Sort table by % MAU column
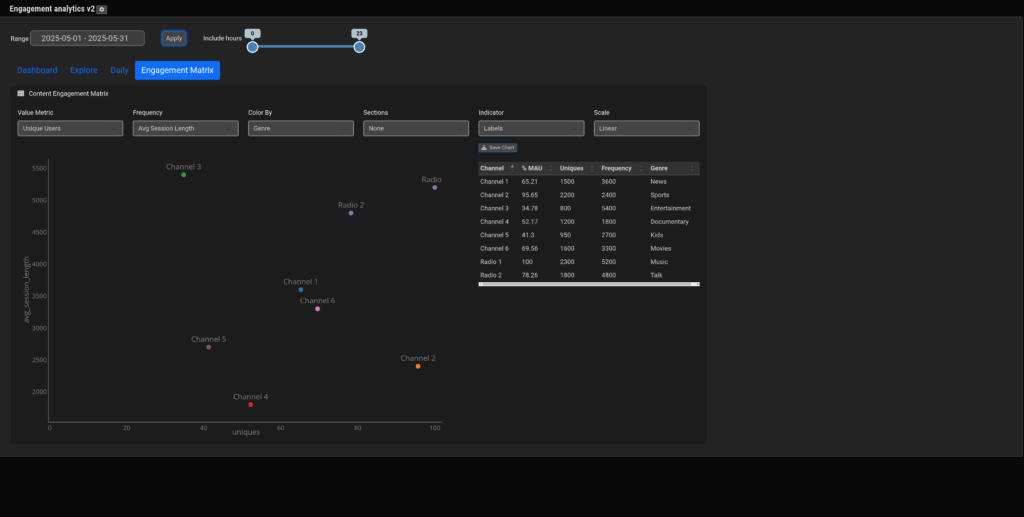The width and height of the screenshot is (1024, 517). (551, 168)
